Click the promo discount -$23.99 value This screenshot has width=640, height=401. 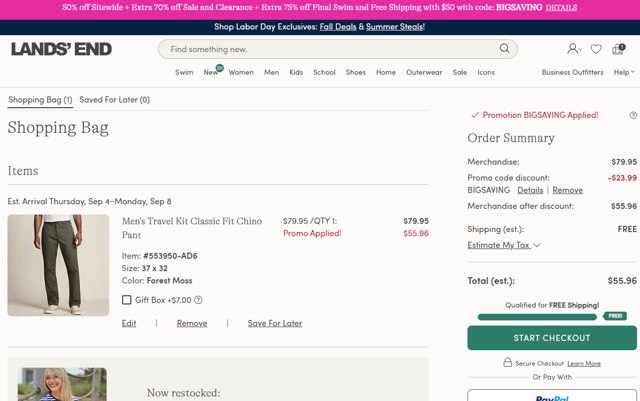[x=622, y=178]
